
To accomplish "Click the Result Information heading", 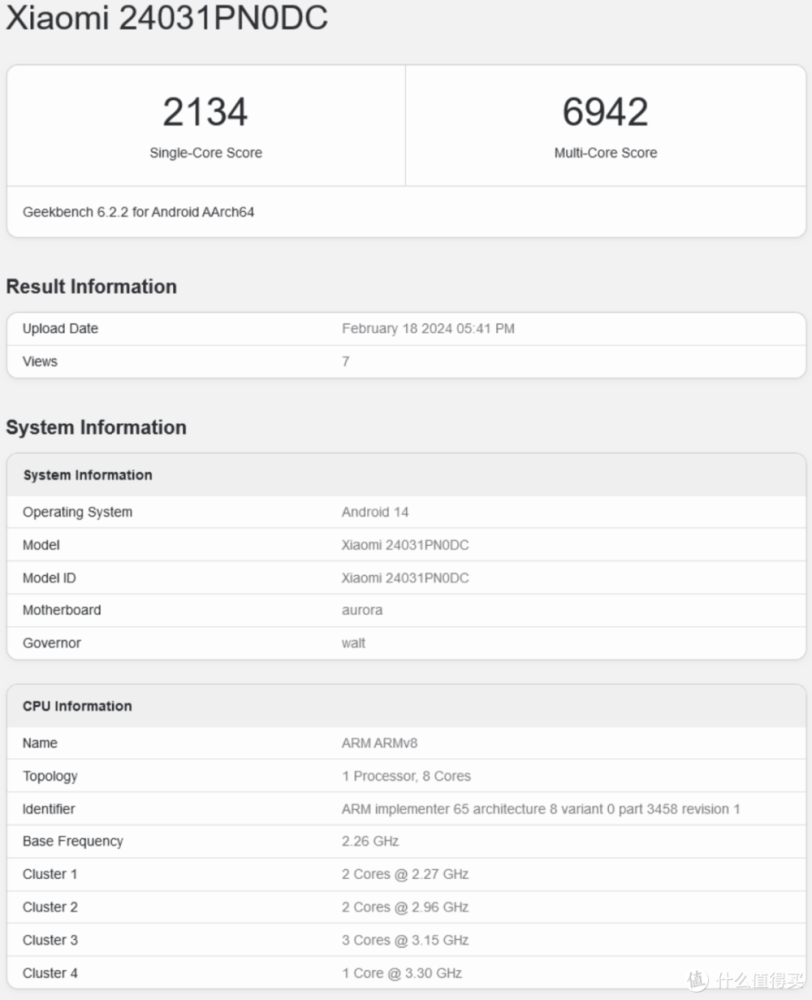I will [x=91, y=287].
